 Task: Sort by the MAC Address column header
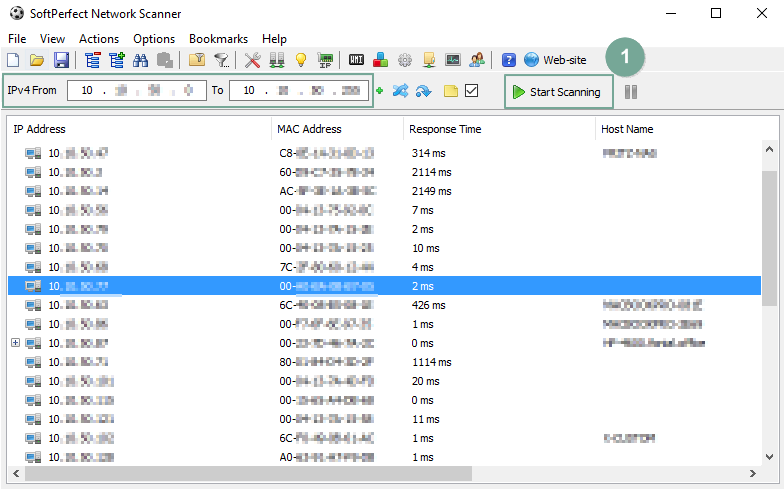click(310, 129)
